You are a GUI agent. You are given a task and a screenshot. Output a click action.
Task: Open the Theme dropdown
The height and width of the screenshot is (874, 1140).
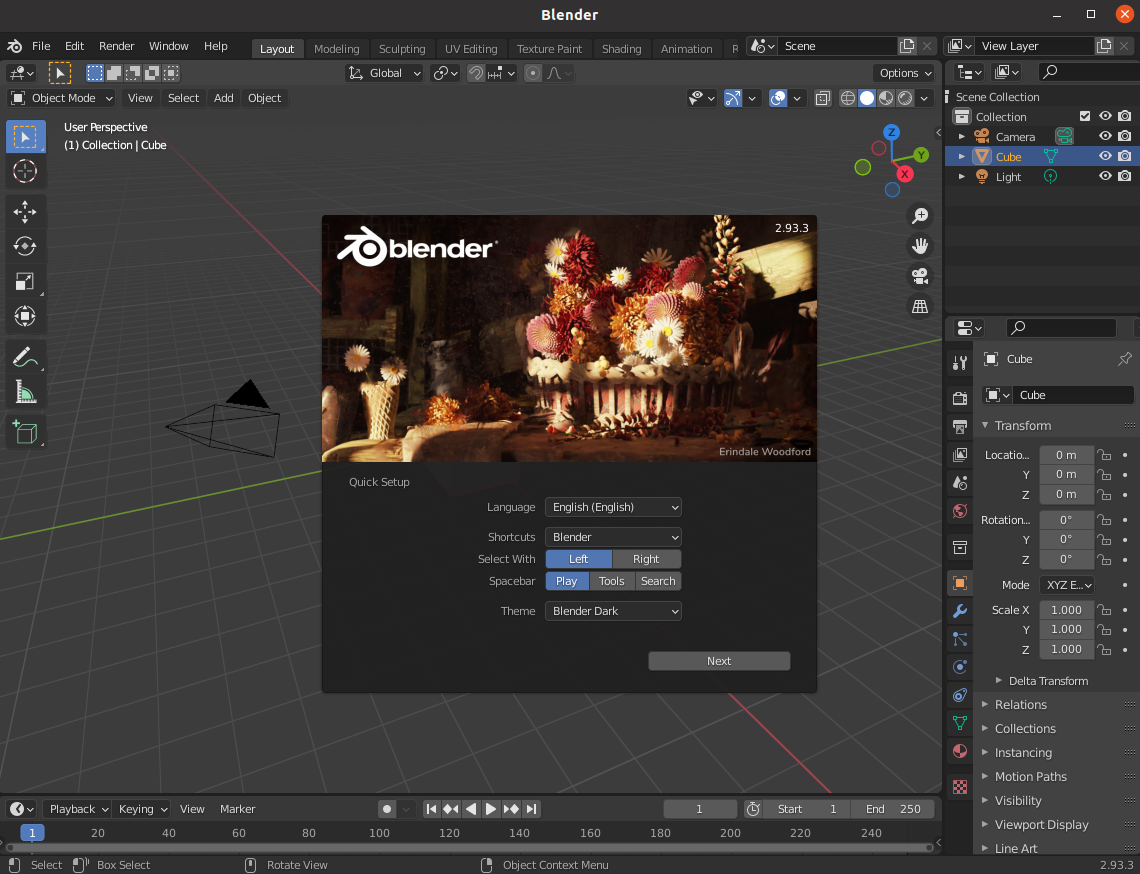coord(613,611)
